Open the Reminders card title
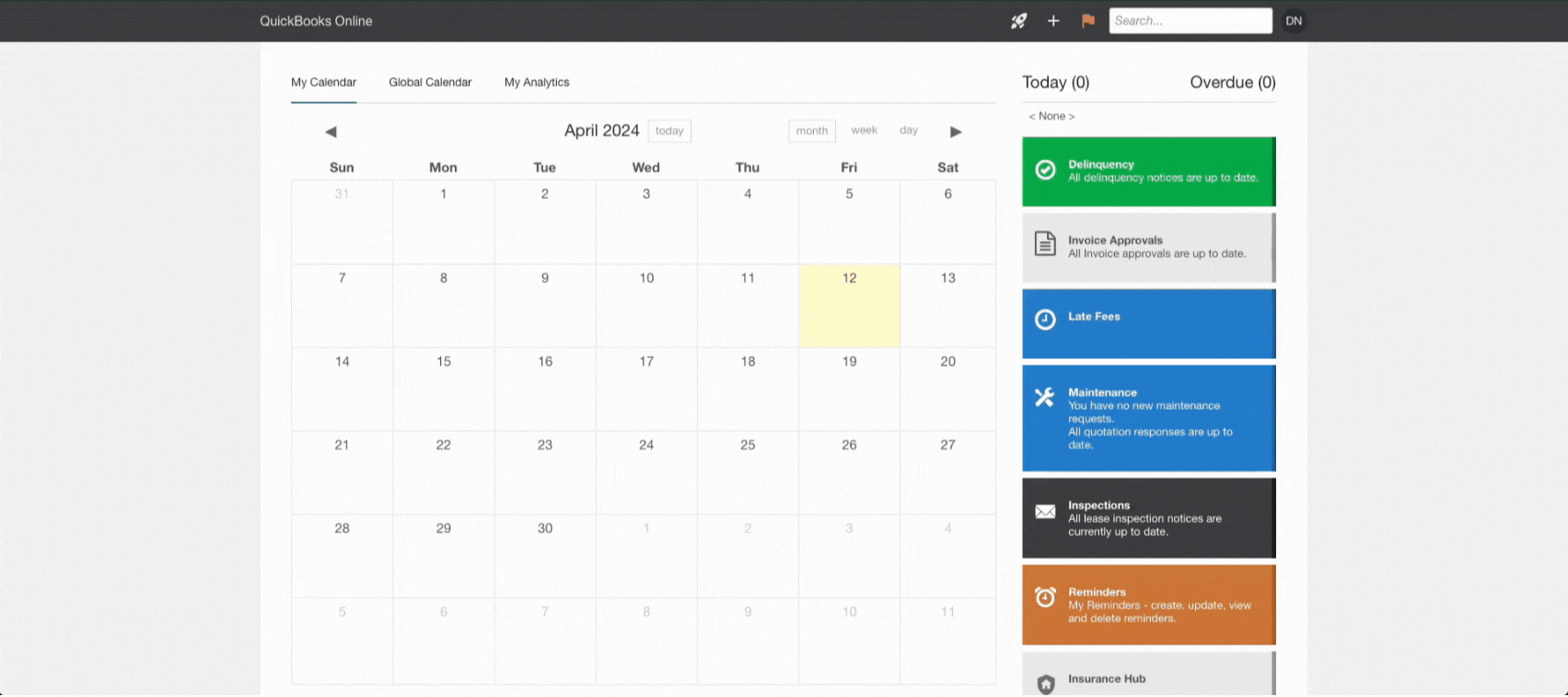This screenshot has width=1568, height=697. 1097,592
